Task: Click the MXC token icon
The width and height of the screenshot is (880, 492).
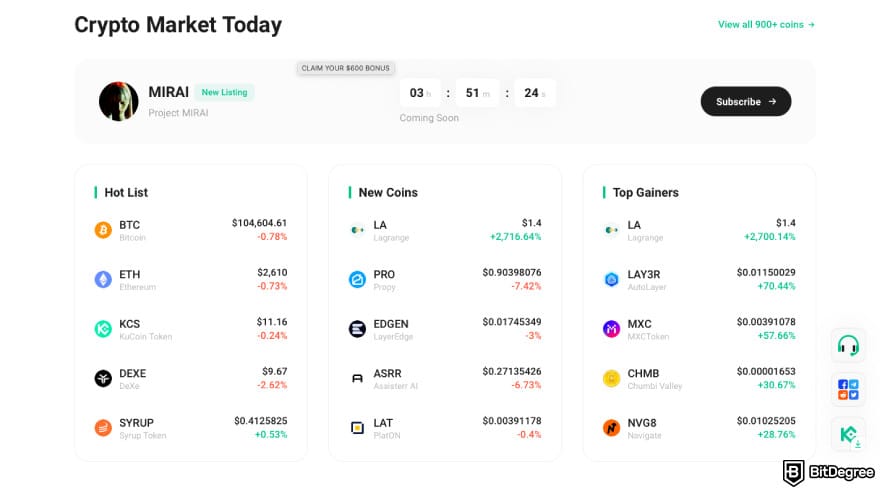Action: (611, 329)
